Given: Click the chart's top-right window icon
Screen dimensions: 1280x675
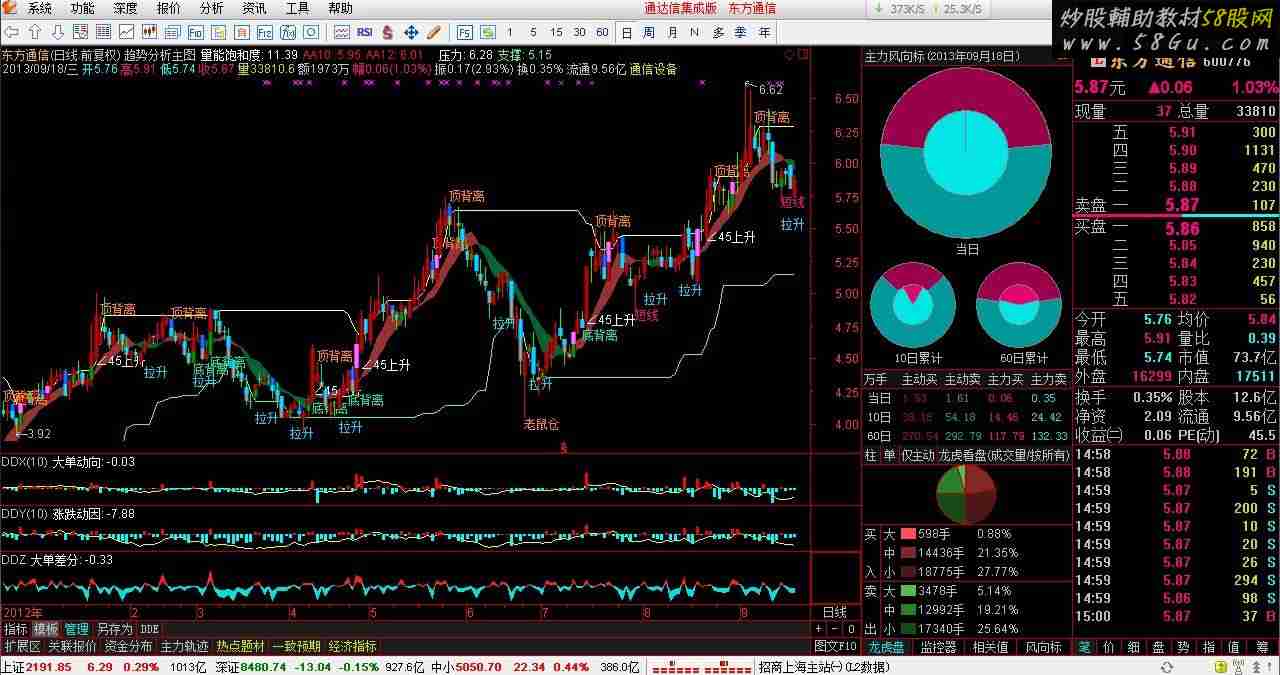Looking at the screenshot, I should [x=805, y=54].
